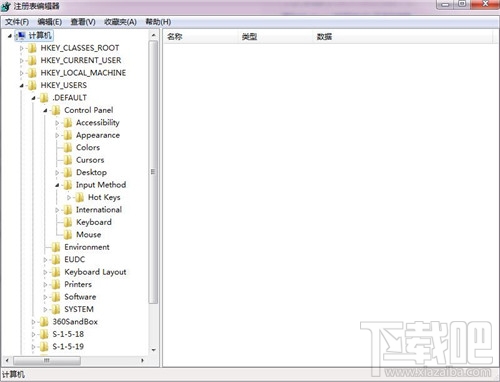Select the Colors key label
The height and width of the screenshot is (382, 500).
pyautogui.click(x=88, y=147)
